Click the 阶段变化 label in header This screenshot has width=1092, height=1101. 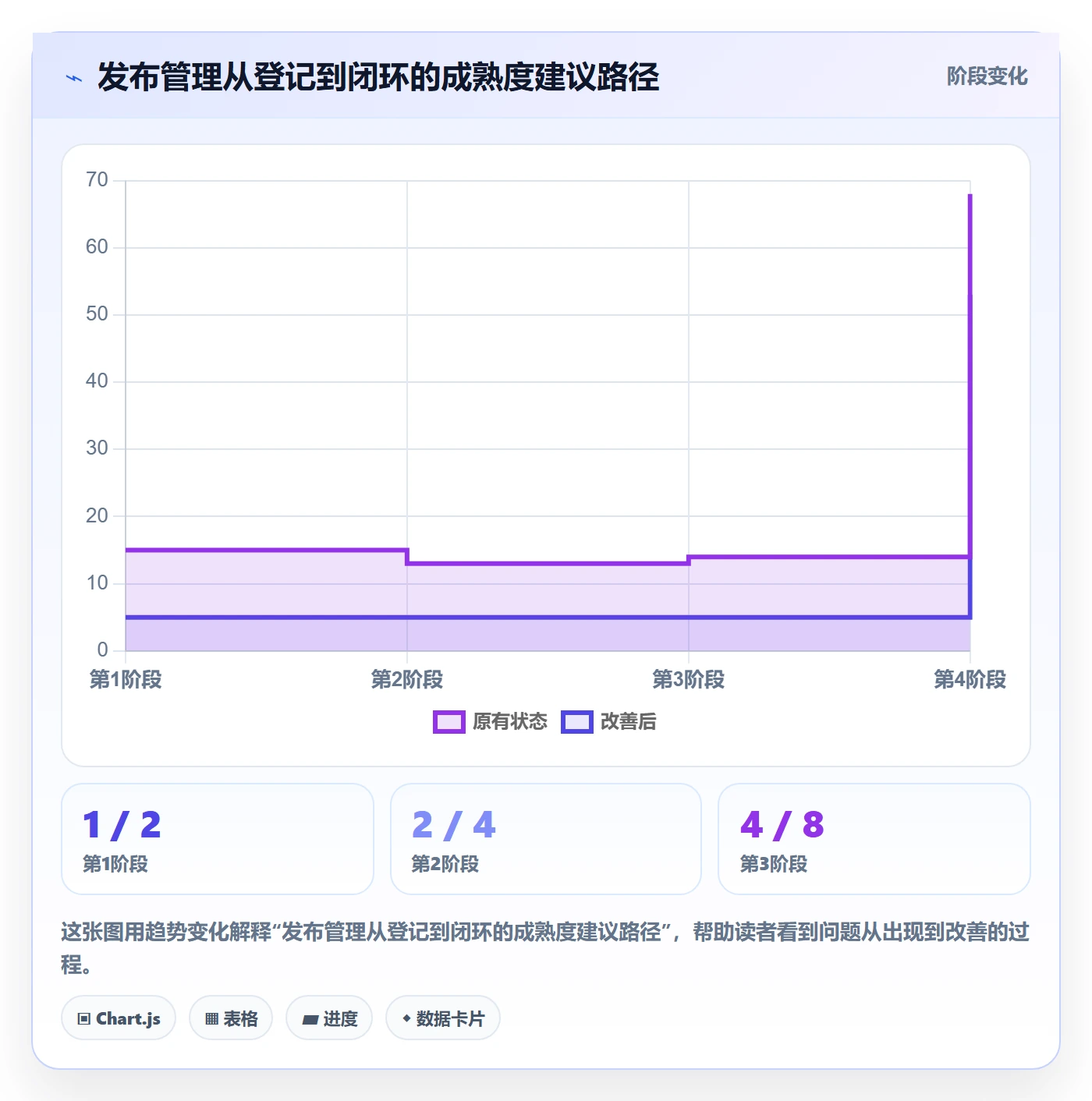pyautogui.click(x=987, y=76)
